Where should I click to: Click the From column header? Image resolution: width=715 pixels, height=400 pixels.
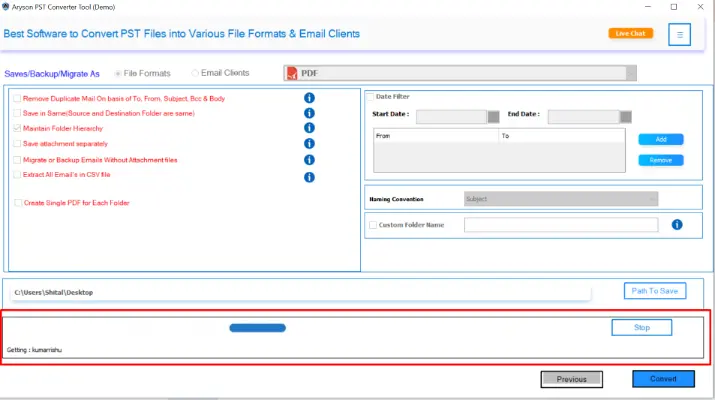click(436, 136)
